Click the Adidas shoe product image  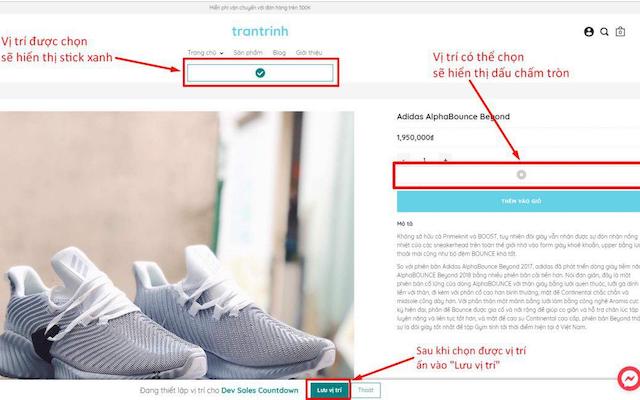click(177, 245)
